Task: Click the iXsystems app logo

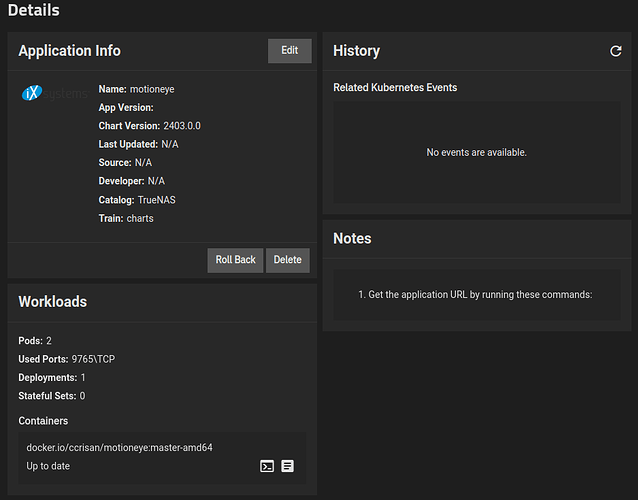Action: click(x=55, y=93)
